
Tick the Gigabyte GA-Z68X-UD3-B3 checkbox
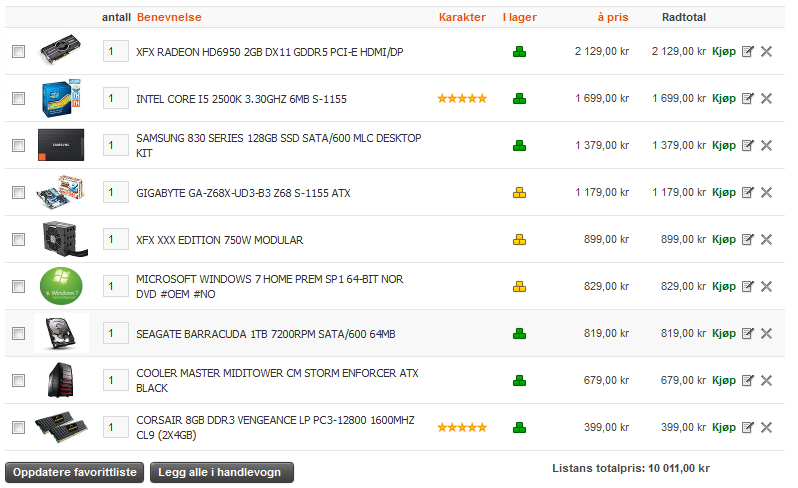pos(18,192)
